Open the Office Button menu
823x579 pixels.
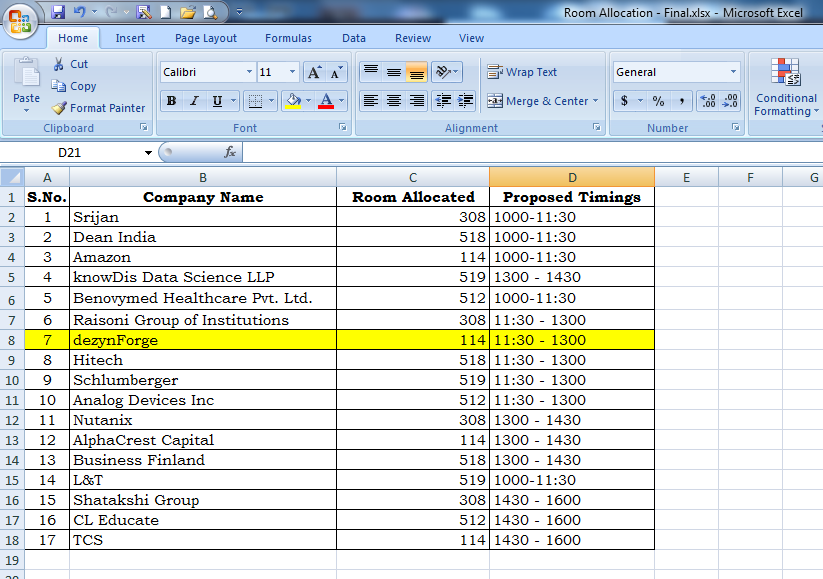click(20, 21)
